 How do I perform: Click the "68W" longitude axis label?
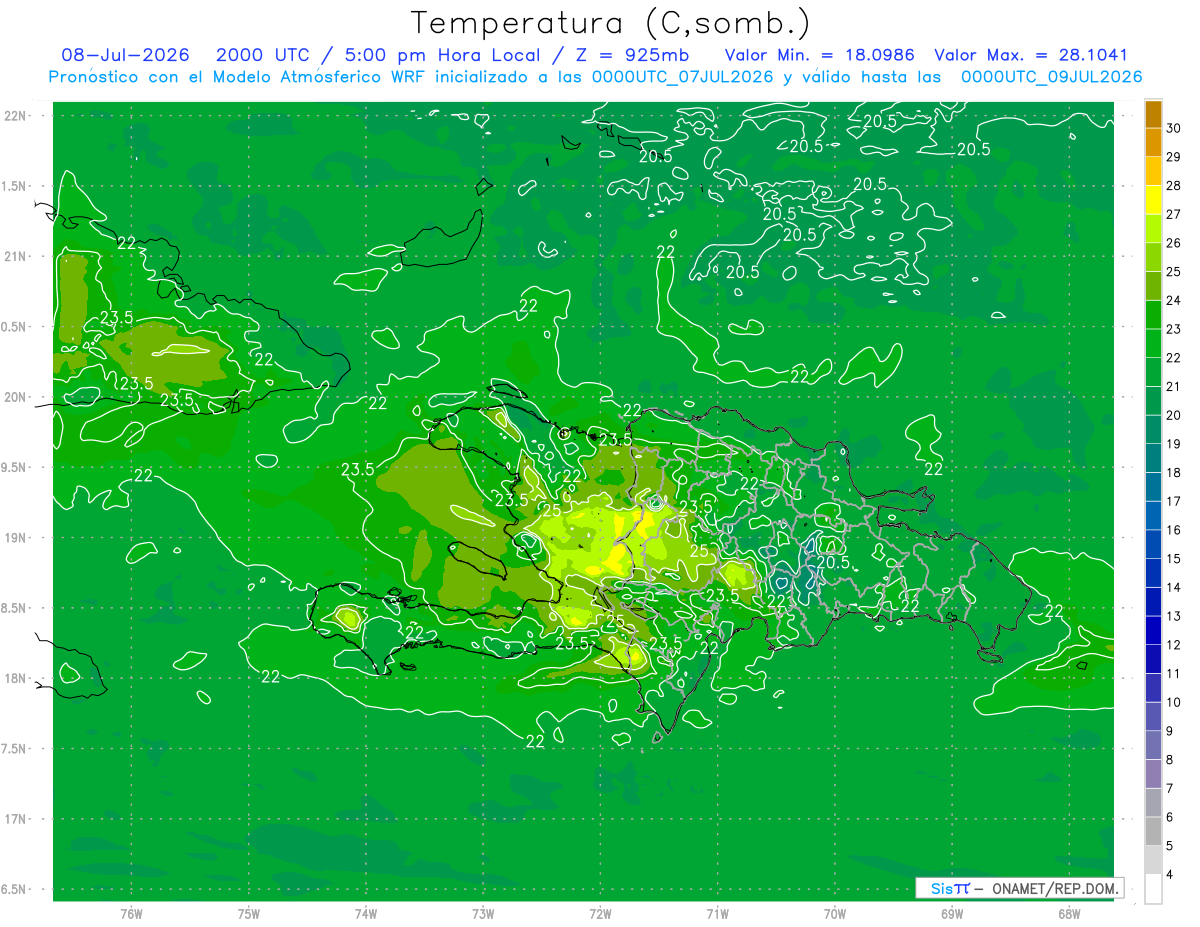coord(1068,914)
